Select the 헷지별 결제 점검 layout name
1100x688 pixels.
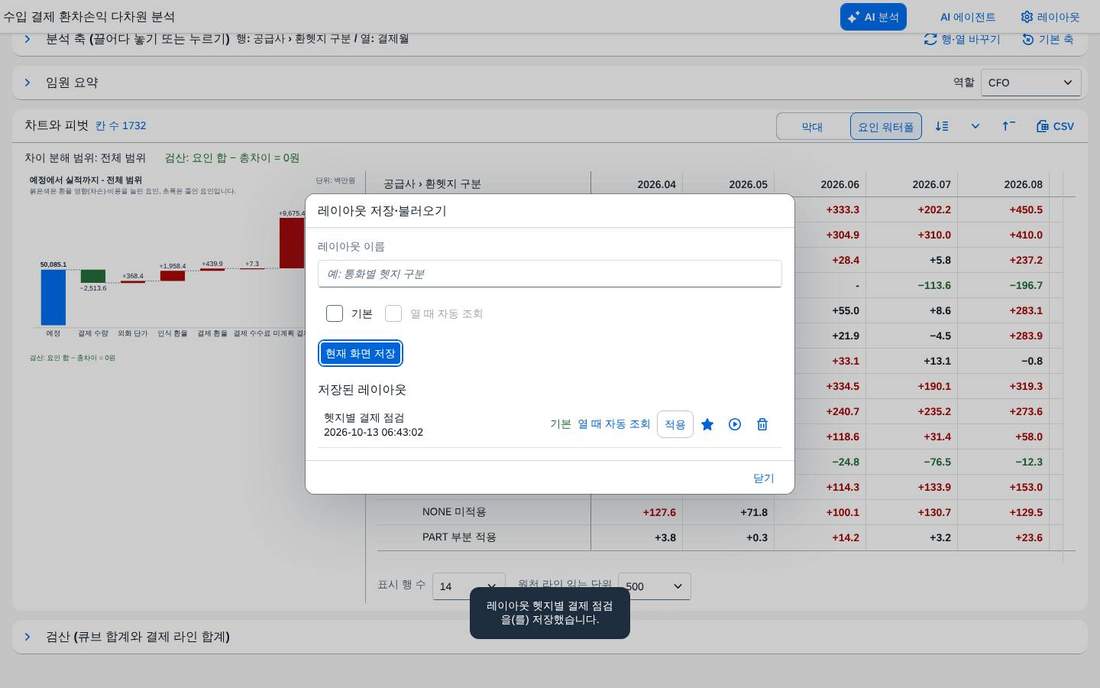coord(363,418)
